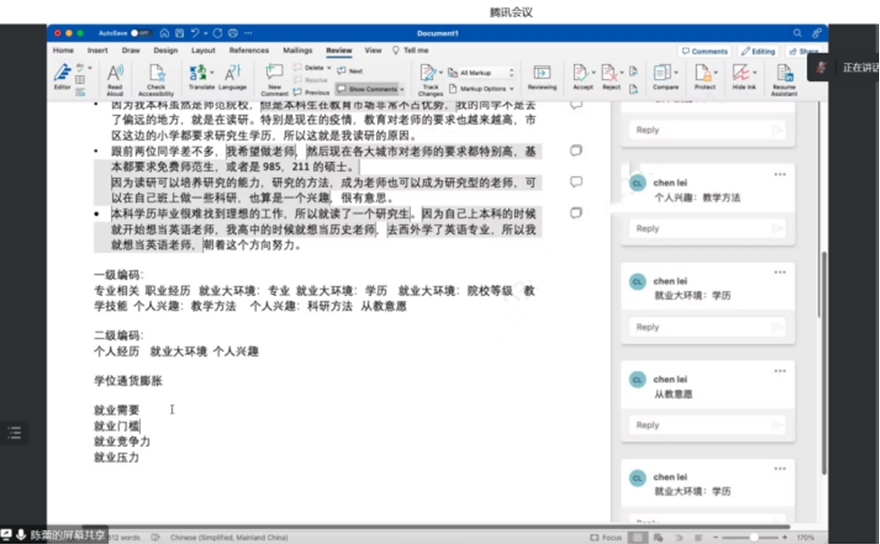The width and height of the screenshot is (880, 544).
Task: Click the Translate icon
Action: pos(201,73)
